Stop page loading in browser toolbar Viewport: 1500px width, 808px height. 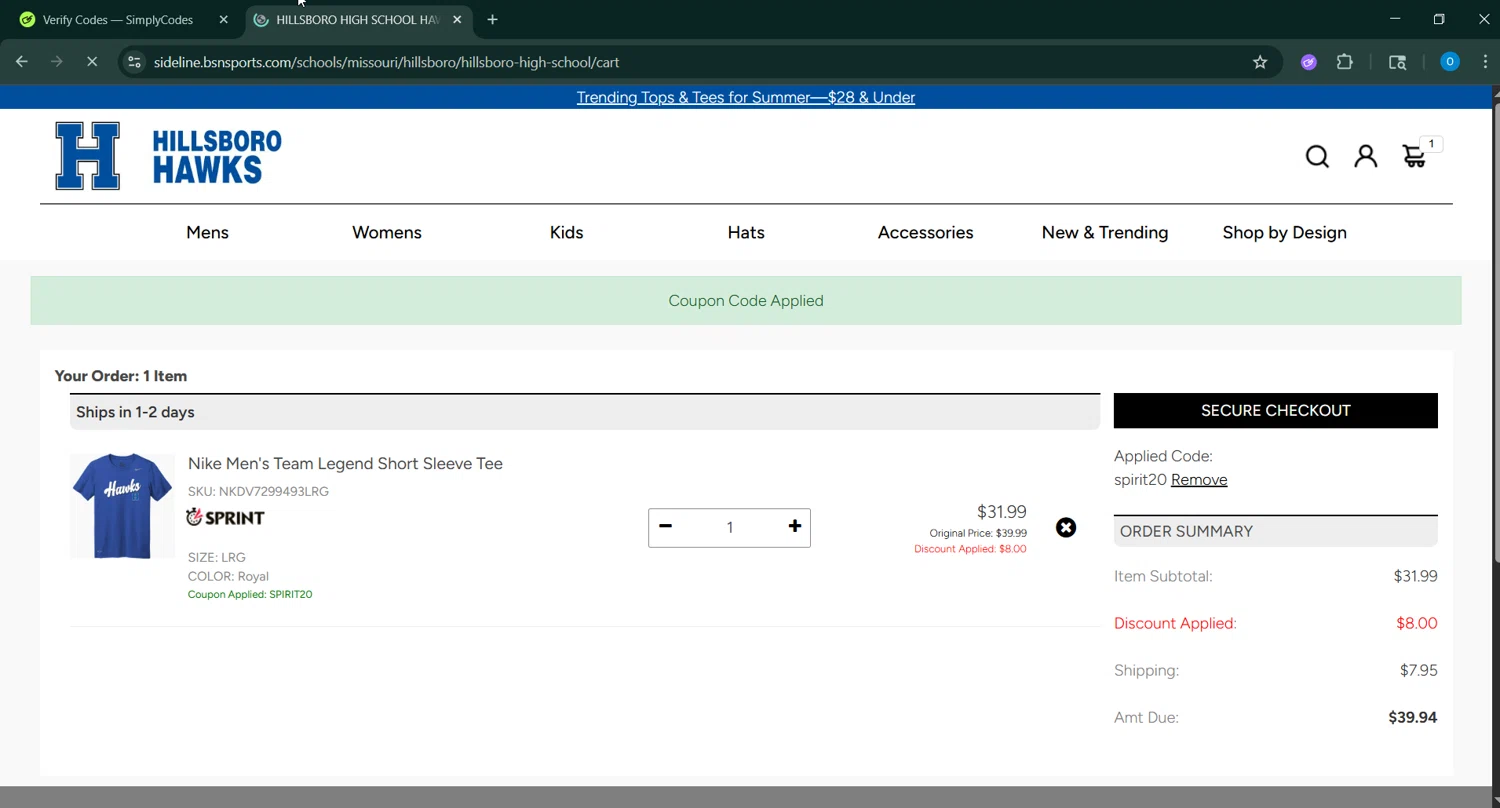[92, 62]
